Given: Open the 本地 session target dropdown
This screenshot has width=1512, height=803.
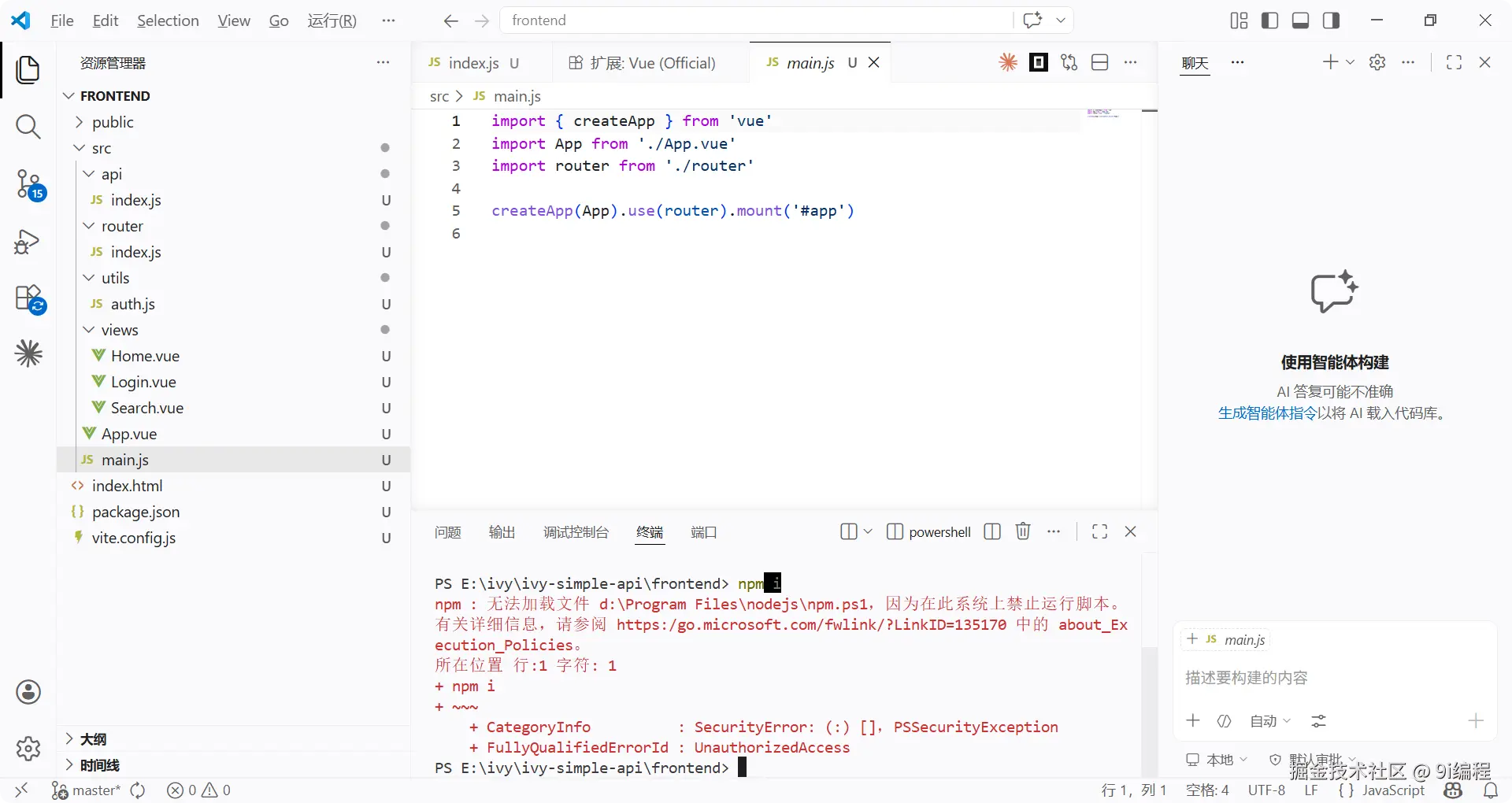Looking at the screenshot, I should [1217, 760].
